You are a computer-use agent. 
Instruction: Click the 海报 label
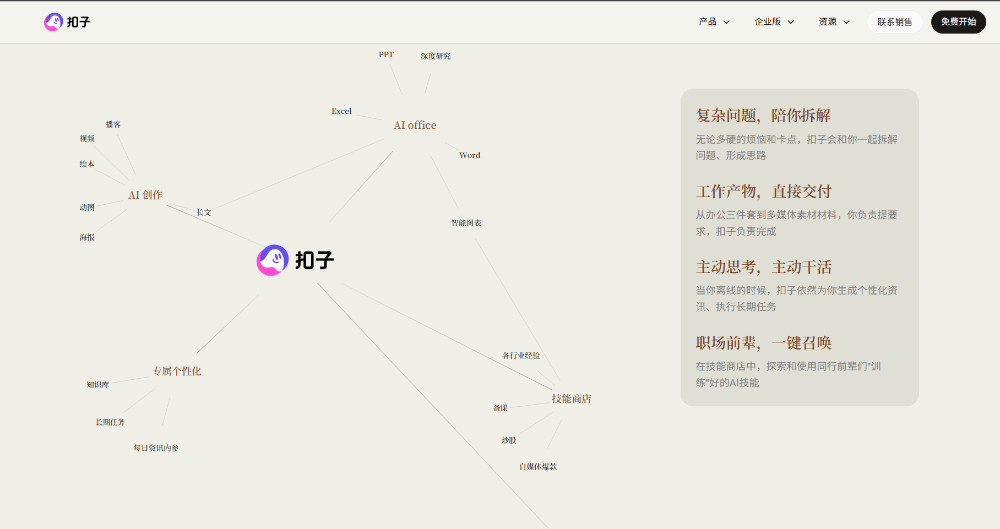tap(87, 237)
